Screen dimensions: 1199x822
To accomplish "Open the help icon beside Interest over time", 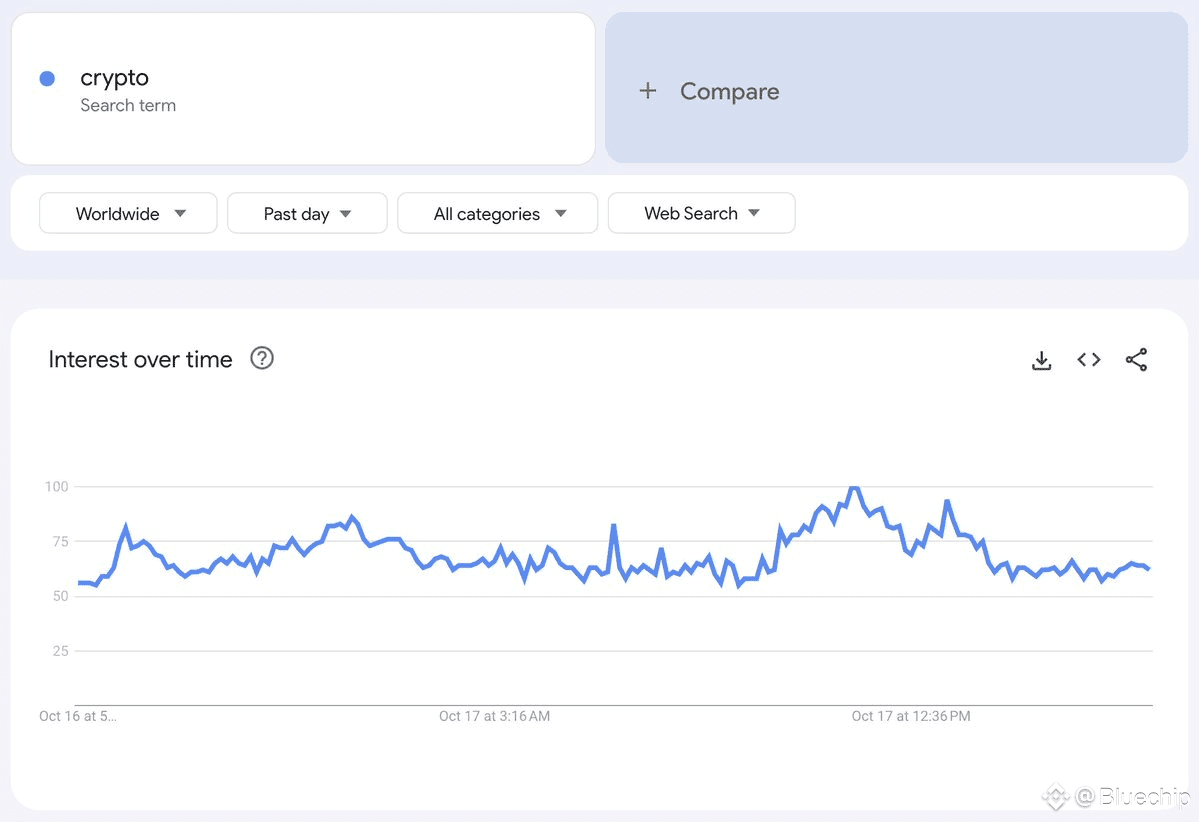I will point(262,358).
